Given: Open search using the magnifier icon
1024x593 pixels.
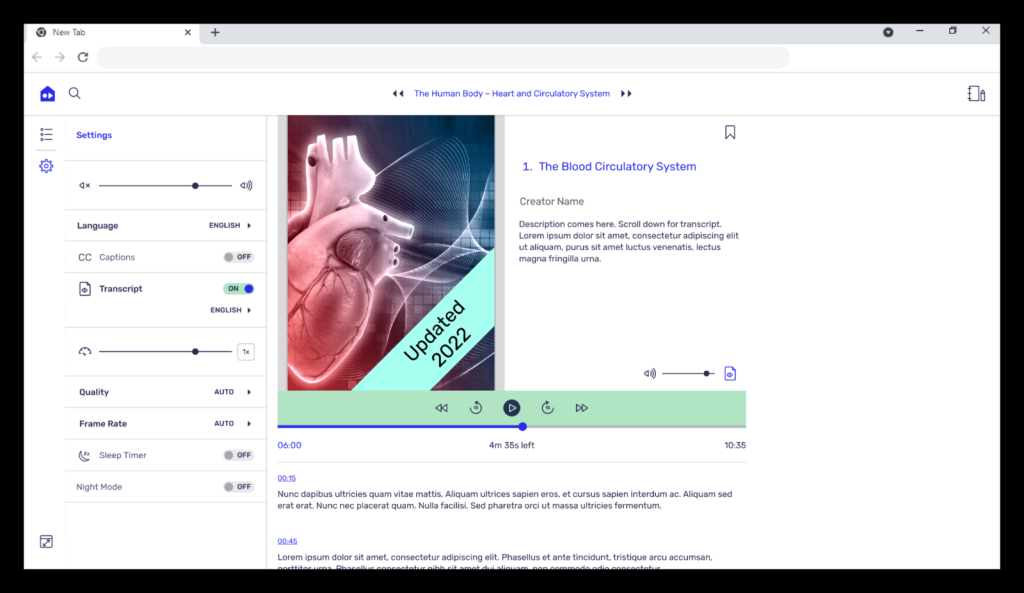Looking at the screenshot, I should point(74,92).
